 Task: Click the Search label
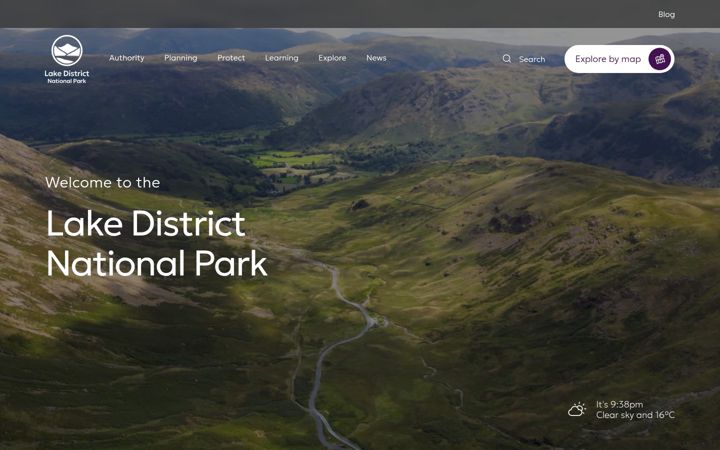coord(532,59)
